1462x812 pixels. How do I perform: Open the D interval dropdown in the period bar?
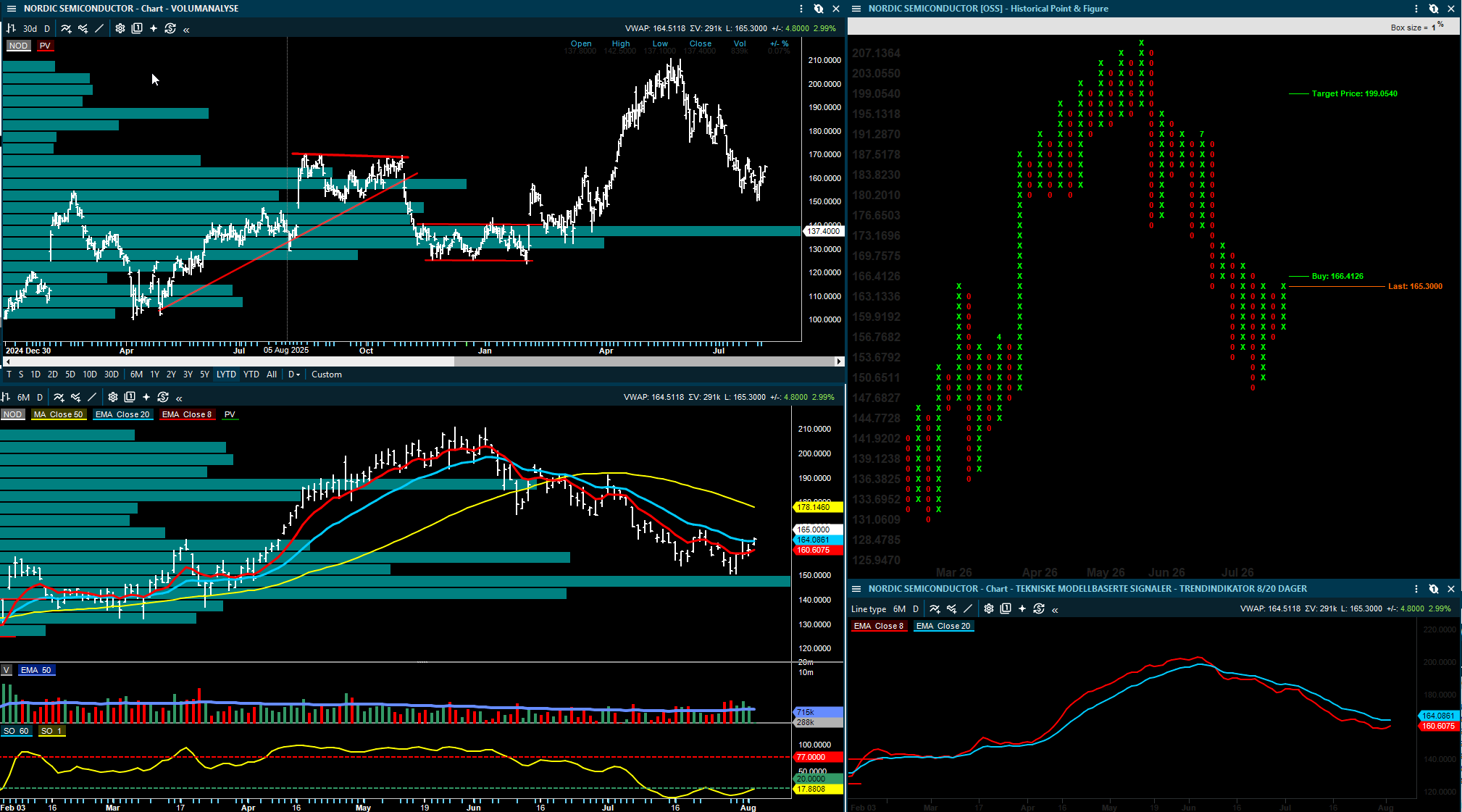pyautogui.click(x=294, y=374)
